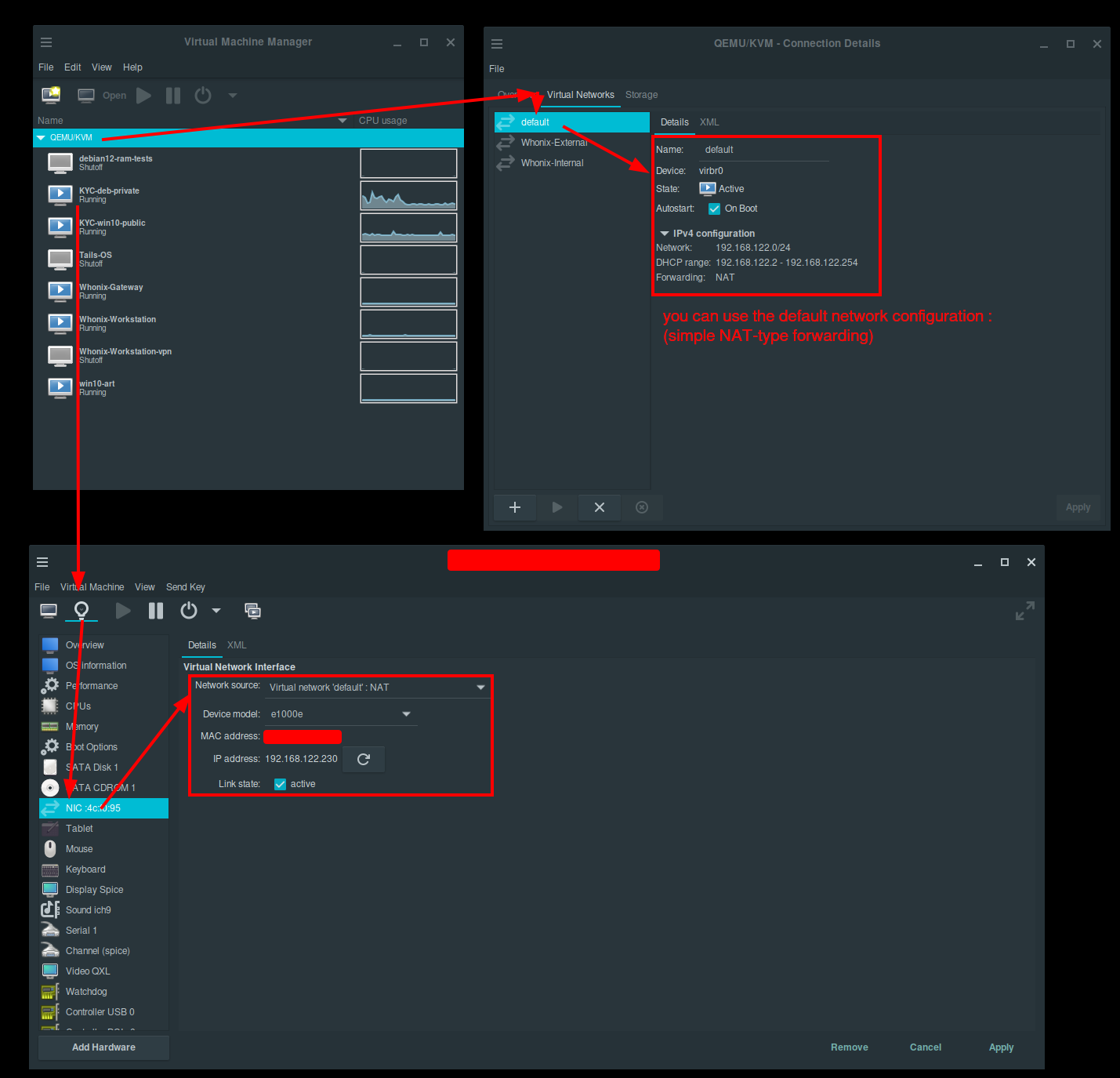Select the Whonix-Workstation-vpn virtual machine
The width and height of the screenshot is (1120, 1078).
(x=248, y=356)
